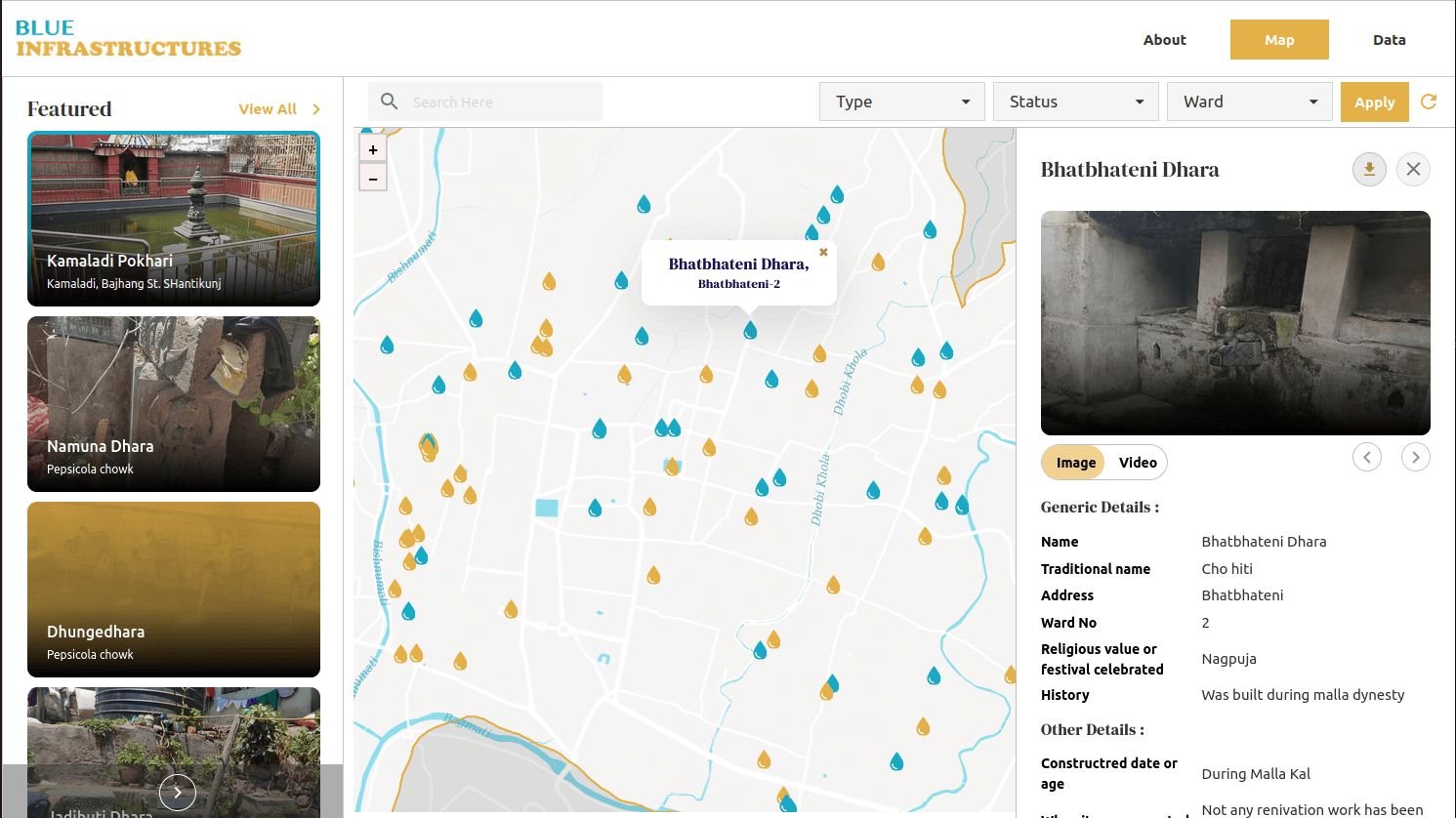
Task: Open the Data page
Action: point(1389,40)
